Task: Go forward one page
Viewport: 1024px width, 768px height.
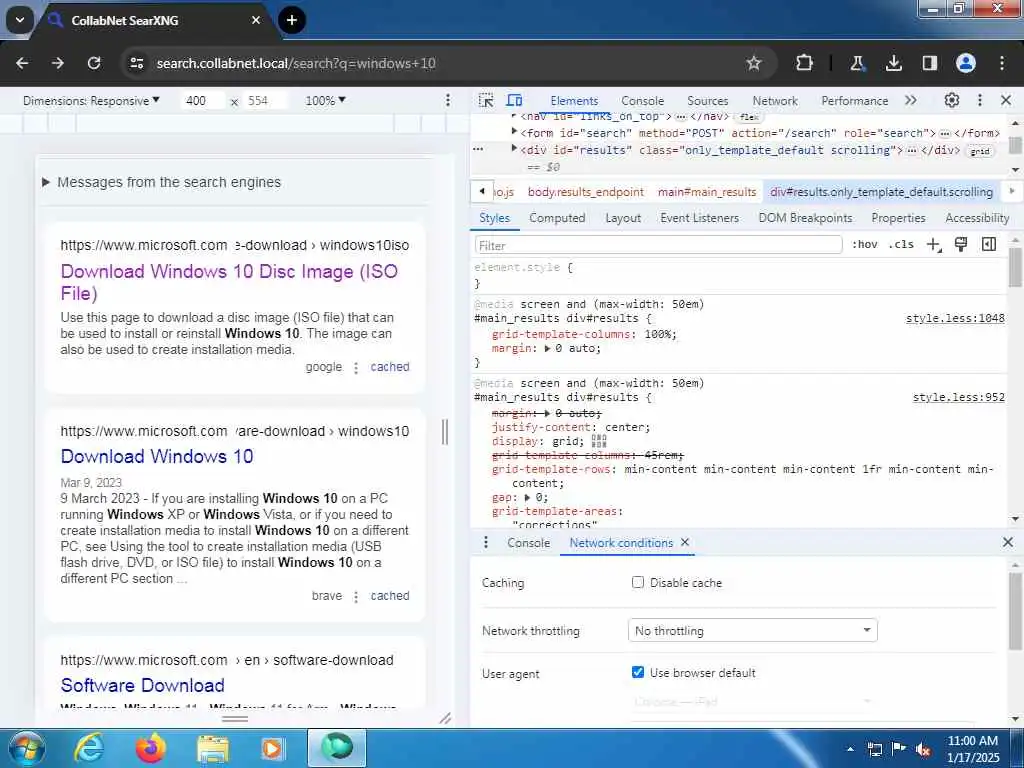Action: click(x=58, y=63)
